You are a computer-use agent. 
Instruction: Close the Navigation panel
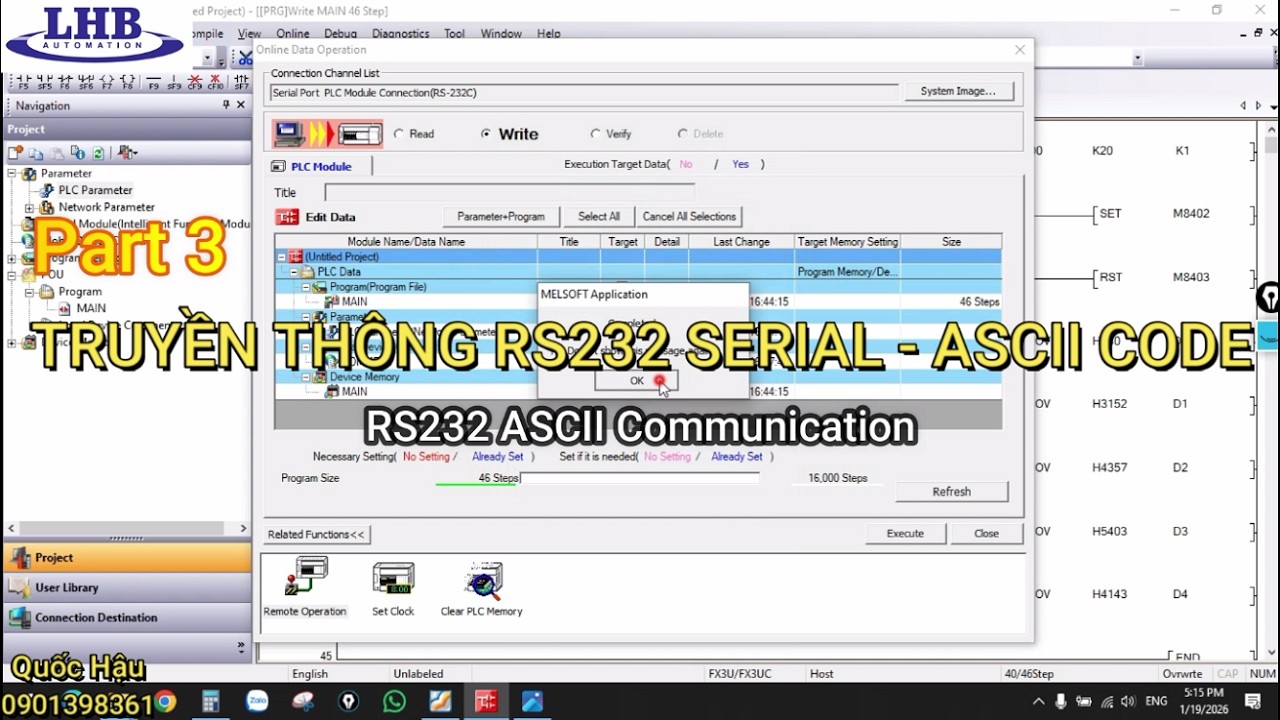click(x=241, y=105)
